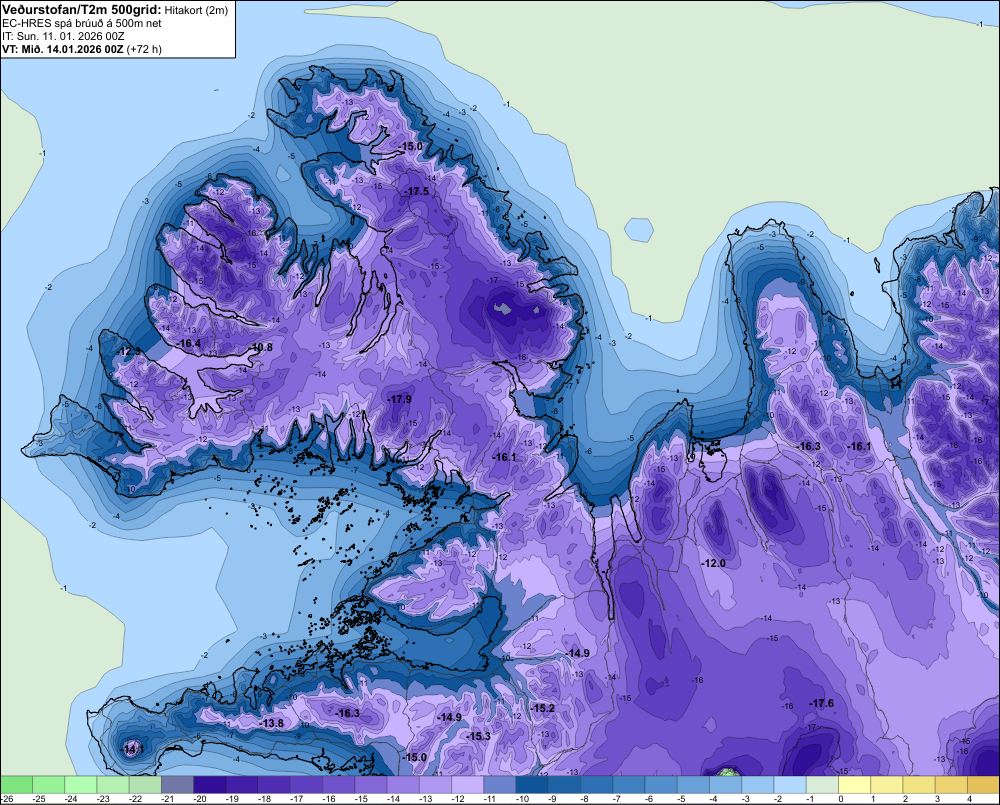1000x805 pixels.
Task: Click the legend color swatch labeled -16
Action: tap(339, 784)
